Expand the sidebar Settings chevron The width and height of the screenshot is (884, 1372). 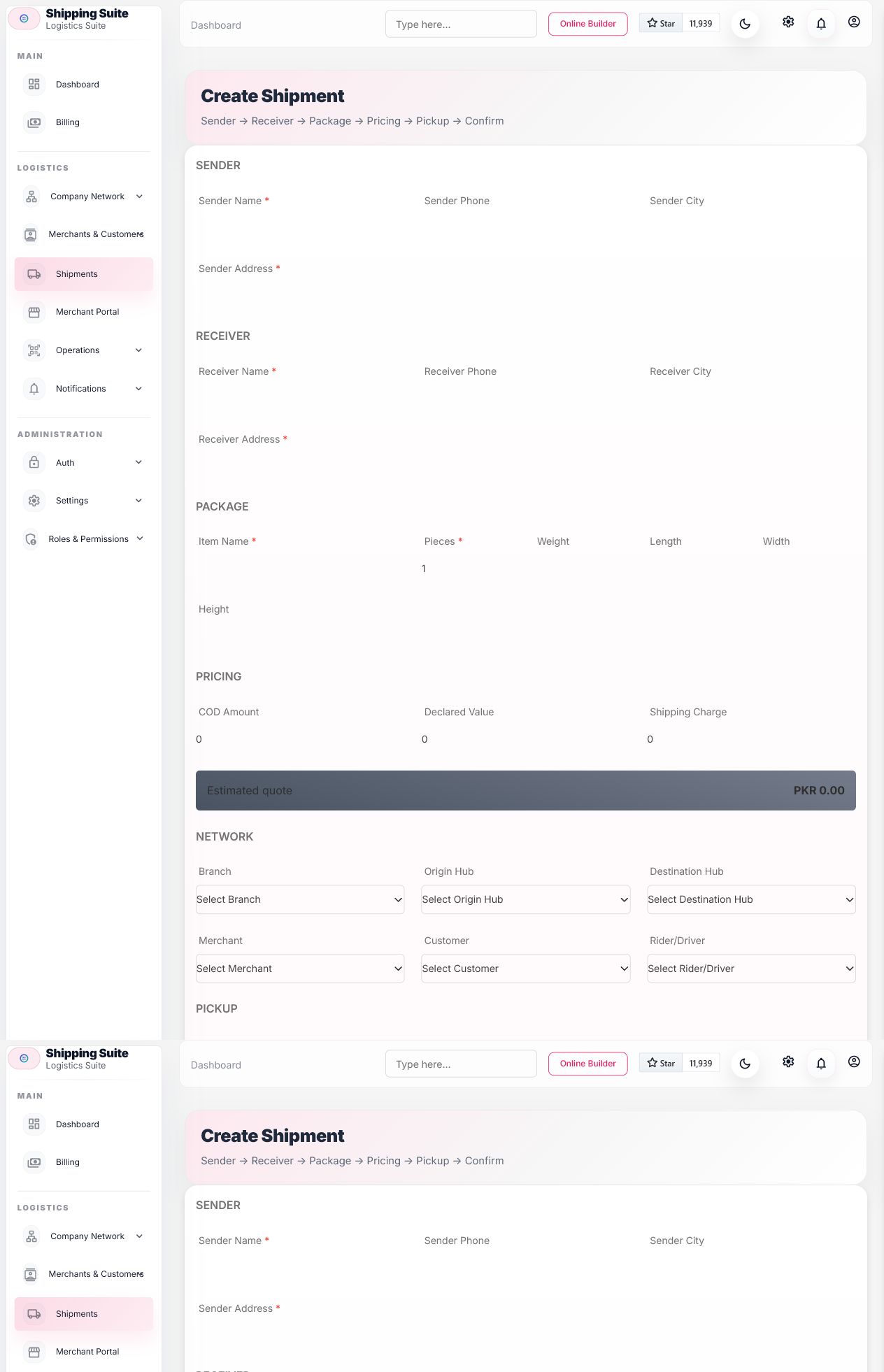138,501
